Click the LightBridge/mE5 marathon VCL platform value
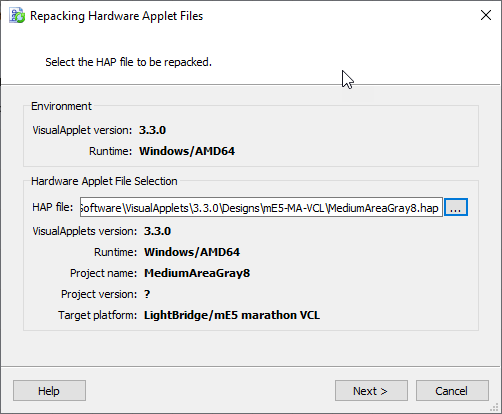This screenshot has height=414, width=502. [232, 315]
